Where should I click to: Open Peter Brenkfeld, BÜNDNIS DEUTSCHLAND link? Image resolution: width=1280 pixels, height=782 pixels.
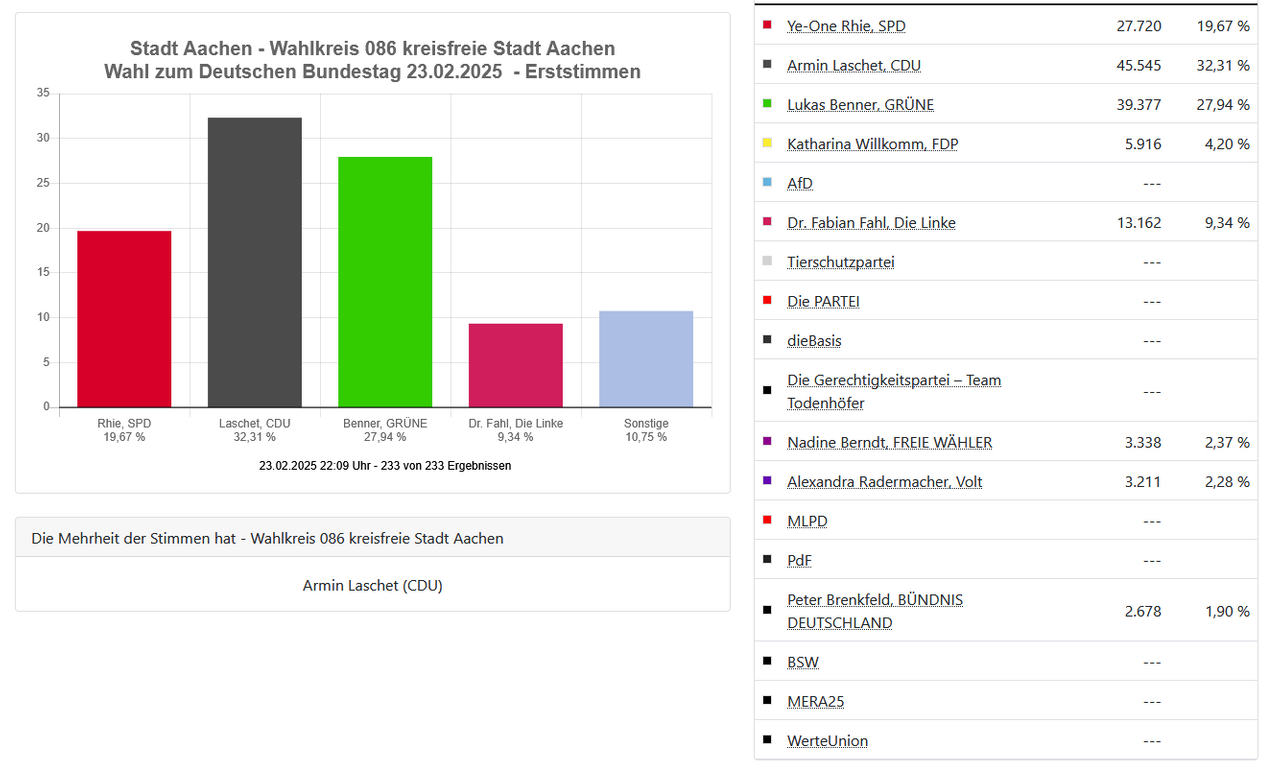pyautogui.click(x=875, y=611)
